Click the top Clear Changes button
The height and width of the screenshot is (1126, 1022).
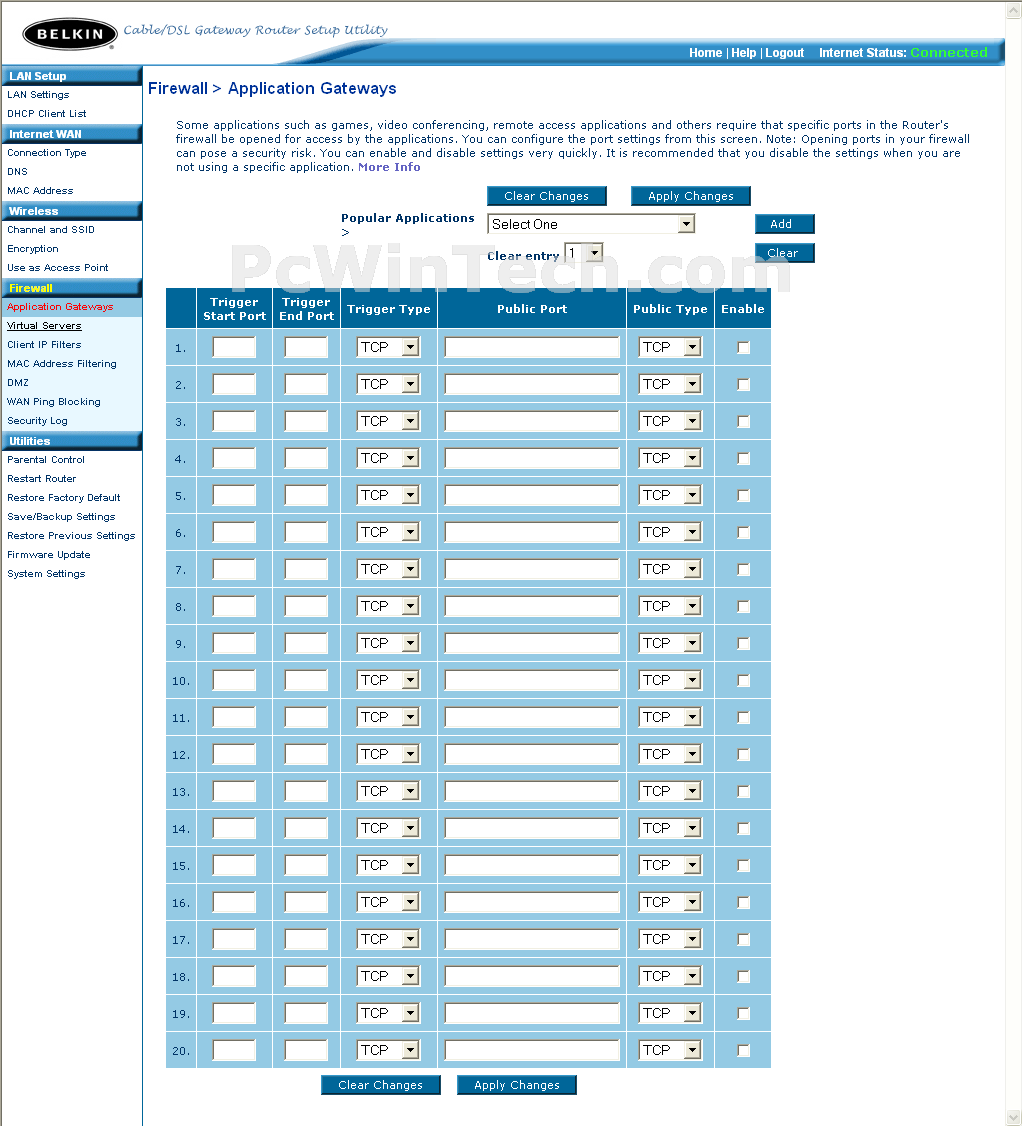pos(547,196)
